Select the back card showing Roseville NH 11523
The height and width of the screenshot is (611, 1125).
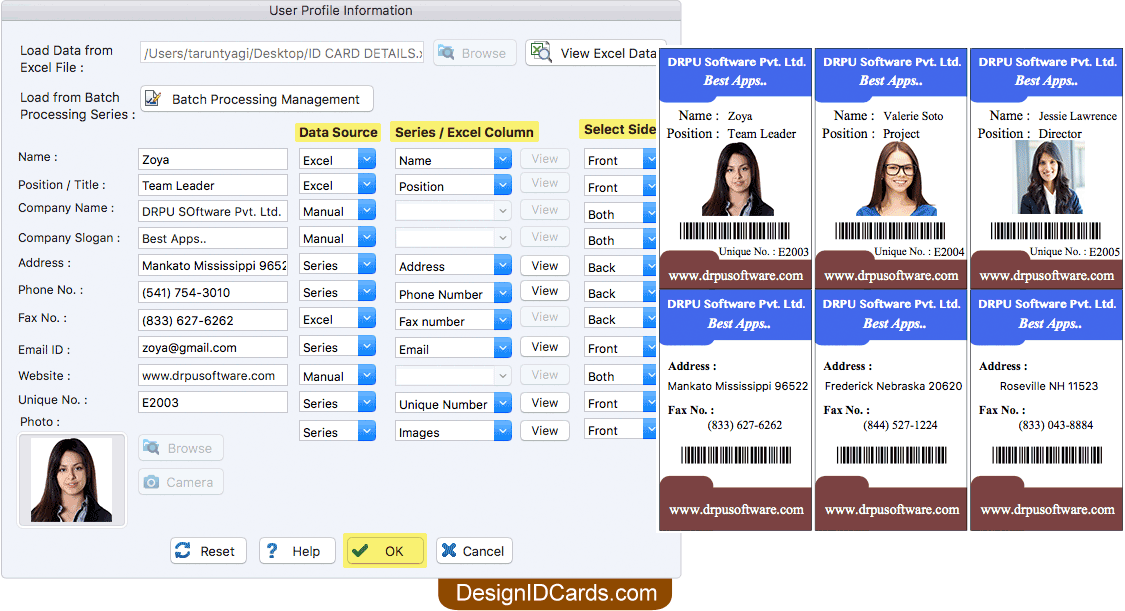tap(1046, 410)
